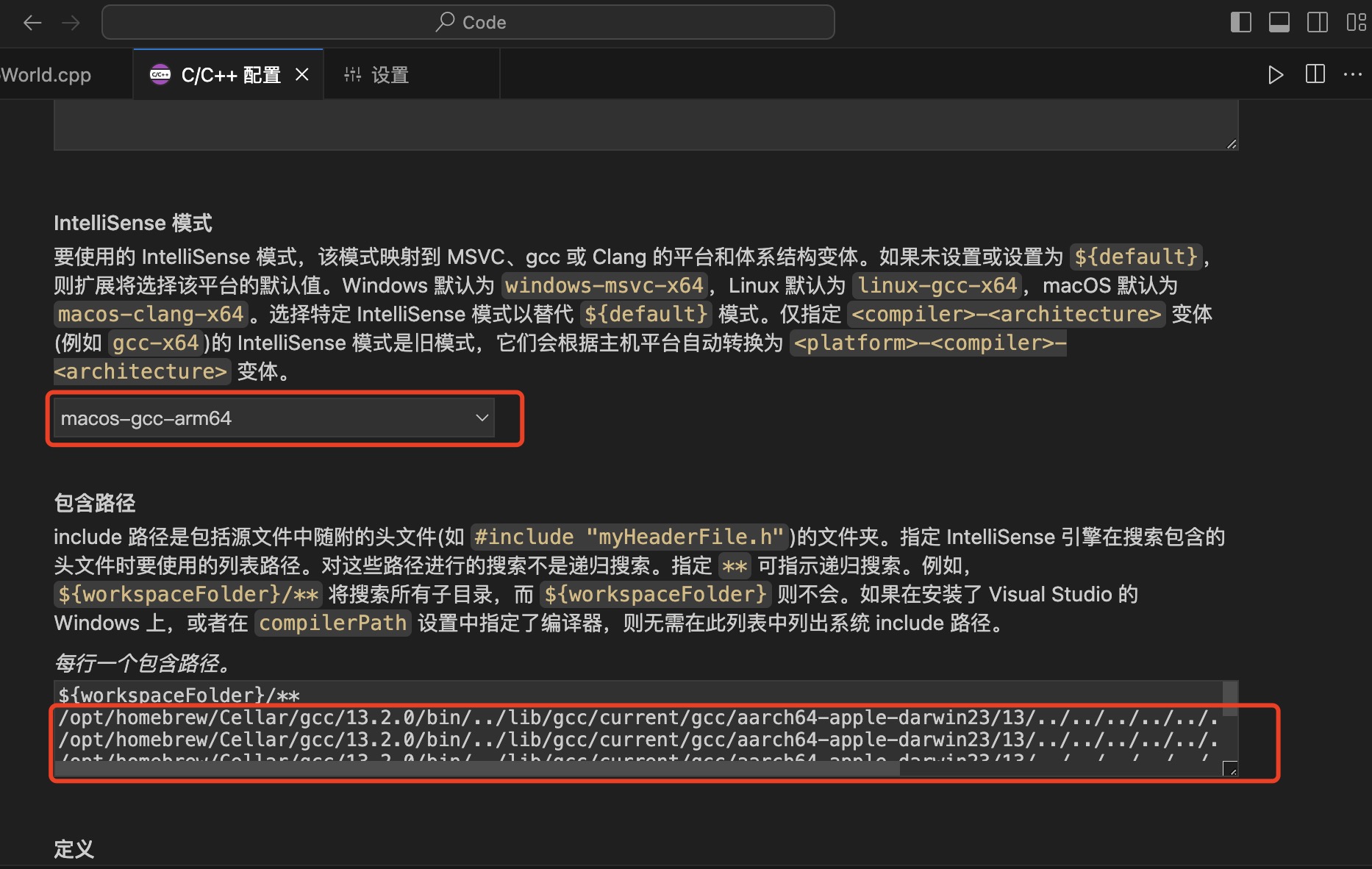Close the C/C++ 配置 tab
Viewport: 1372px width, 869px height.
[x=302, y=74]
